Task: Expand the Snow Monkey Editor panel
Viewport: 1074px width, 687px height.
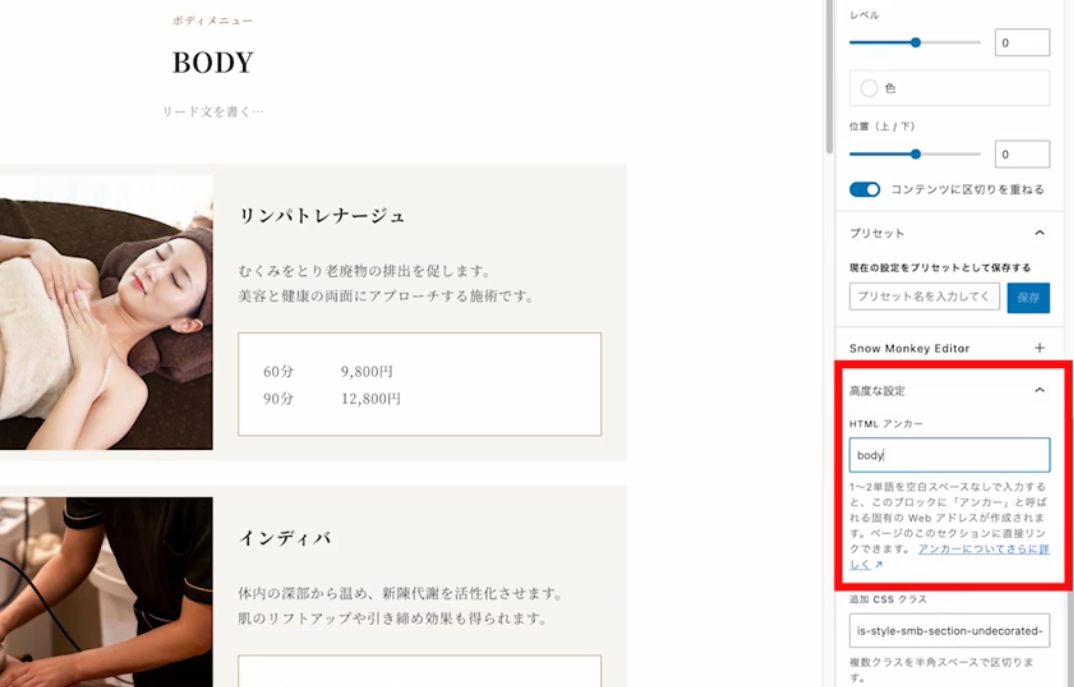Action: [1039, 348]
